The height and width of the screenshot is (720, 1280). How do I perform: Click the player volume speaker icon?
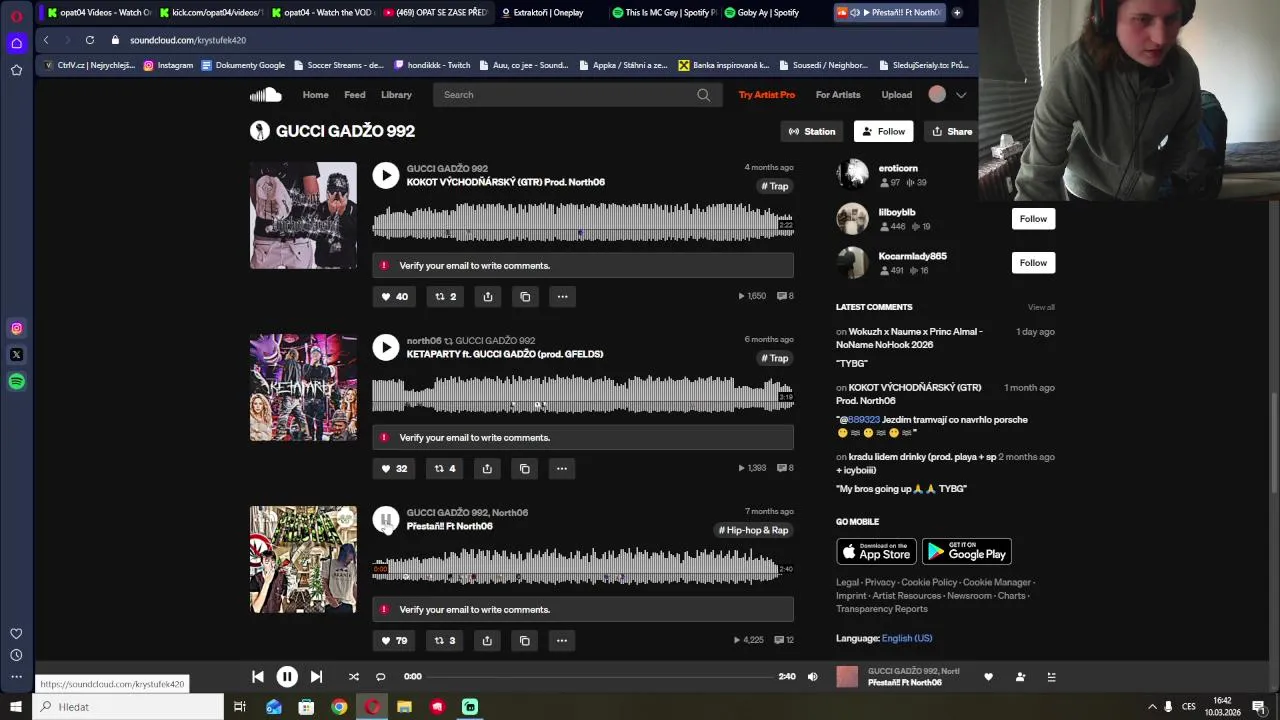click(x=812, y=677)
